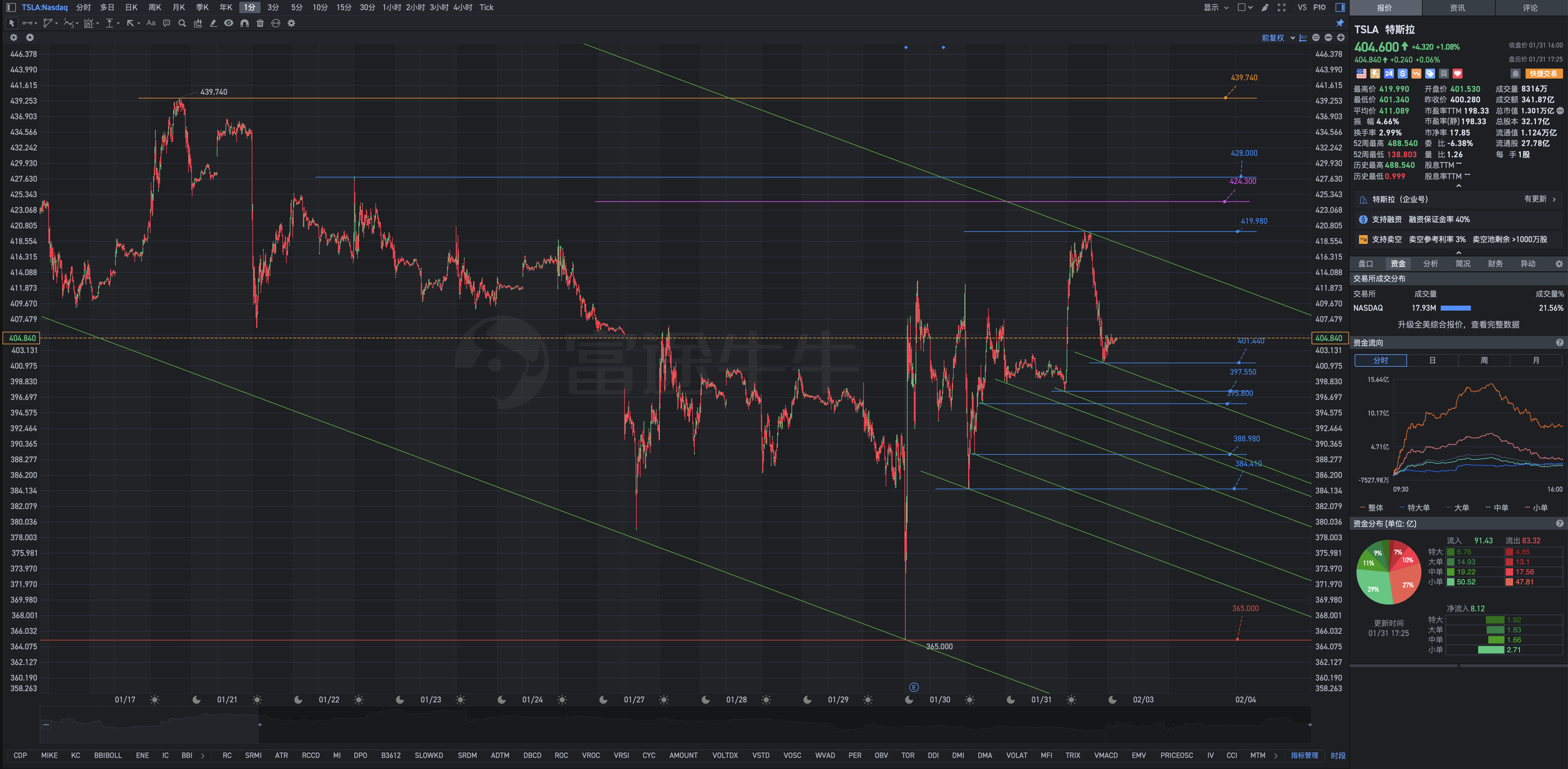Select the 日K daily chart tab
The height and width of the screenshot is (769, 1568).
(x=131, y=7)
